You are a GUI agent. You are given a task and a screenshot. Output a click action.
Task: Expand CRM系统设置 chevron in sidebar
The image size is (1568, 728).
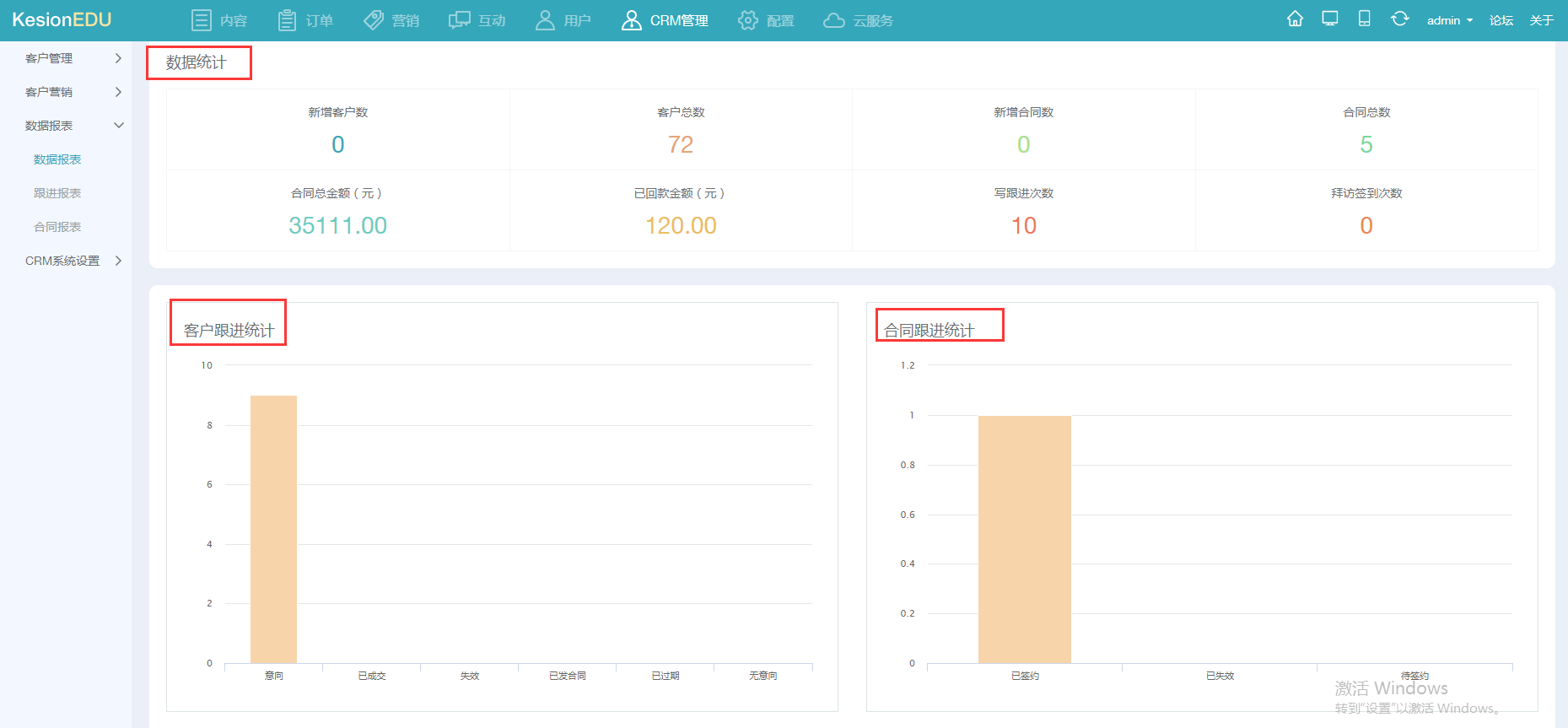pos(118,261)
